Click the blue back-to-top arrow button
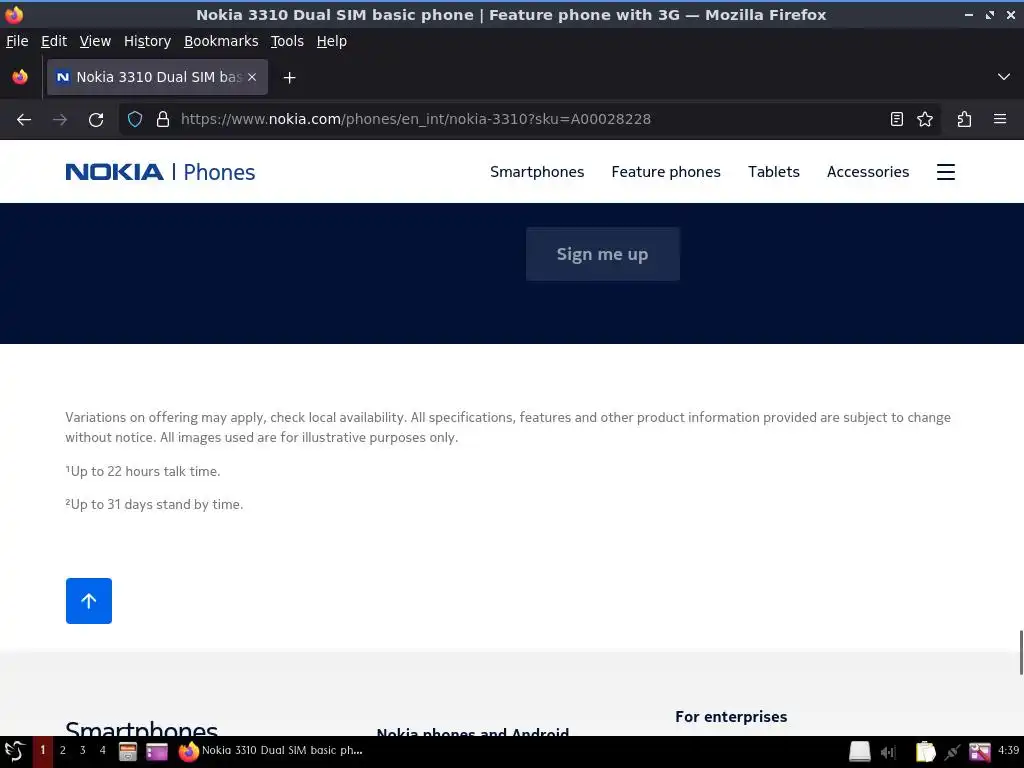The width and height of the screenshot is (1024, 768). coord(89,601)
